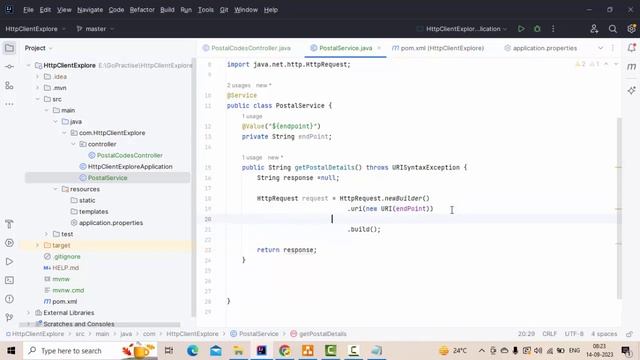Click the 20:29 caret position widget
Screen dimensions: 640x360
pos(526,334)
